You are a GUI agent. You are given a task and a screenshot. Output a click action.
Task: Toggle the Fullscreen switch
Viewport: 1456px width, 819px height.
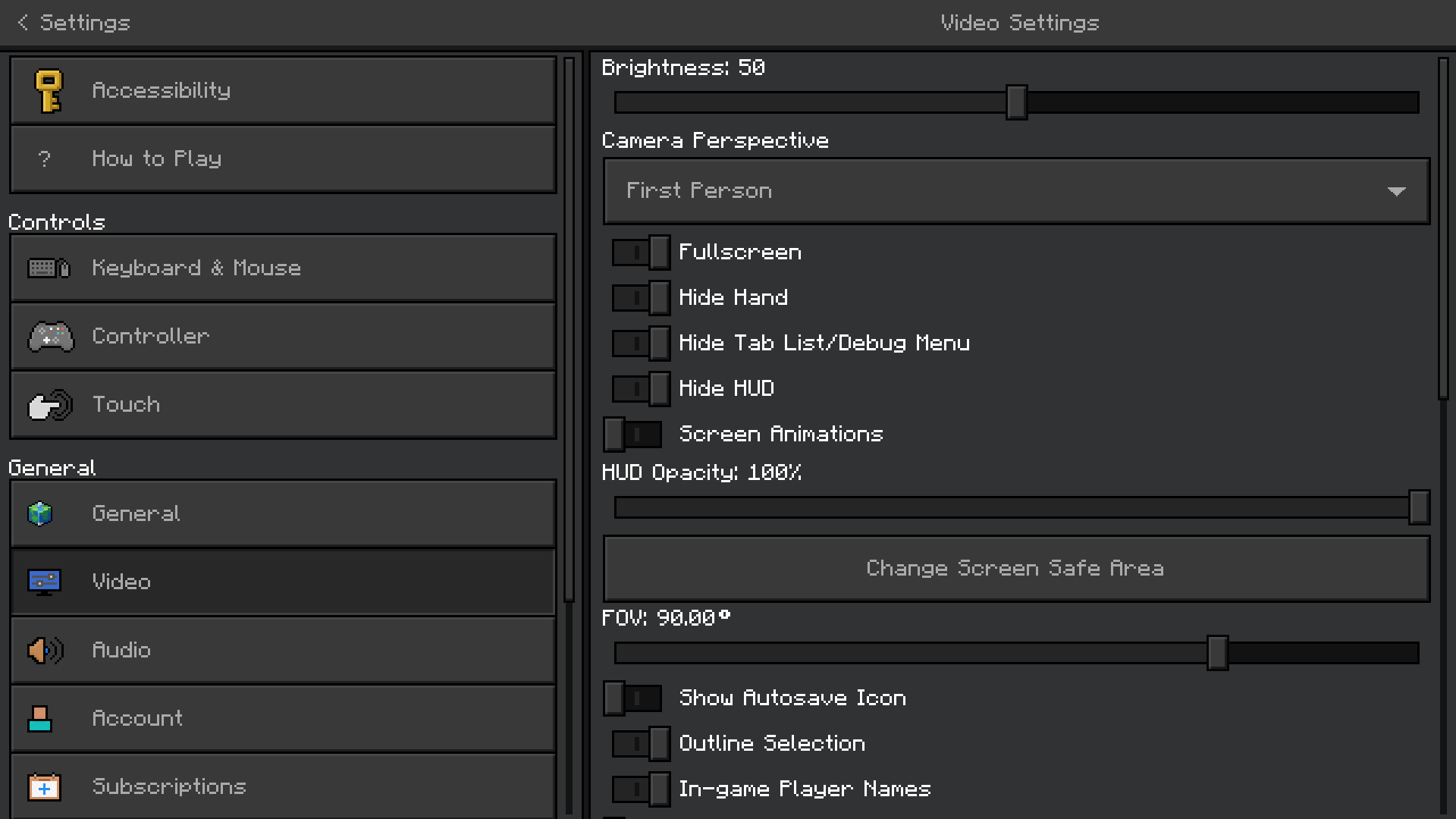click(x=641, y=253)
